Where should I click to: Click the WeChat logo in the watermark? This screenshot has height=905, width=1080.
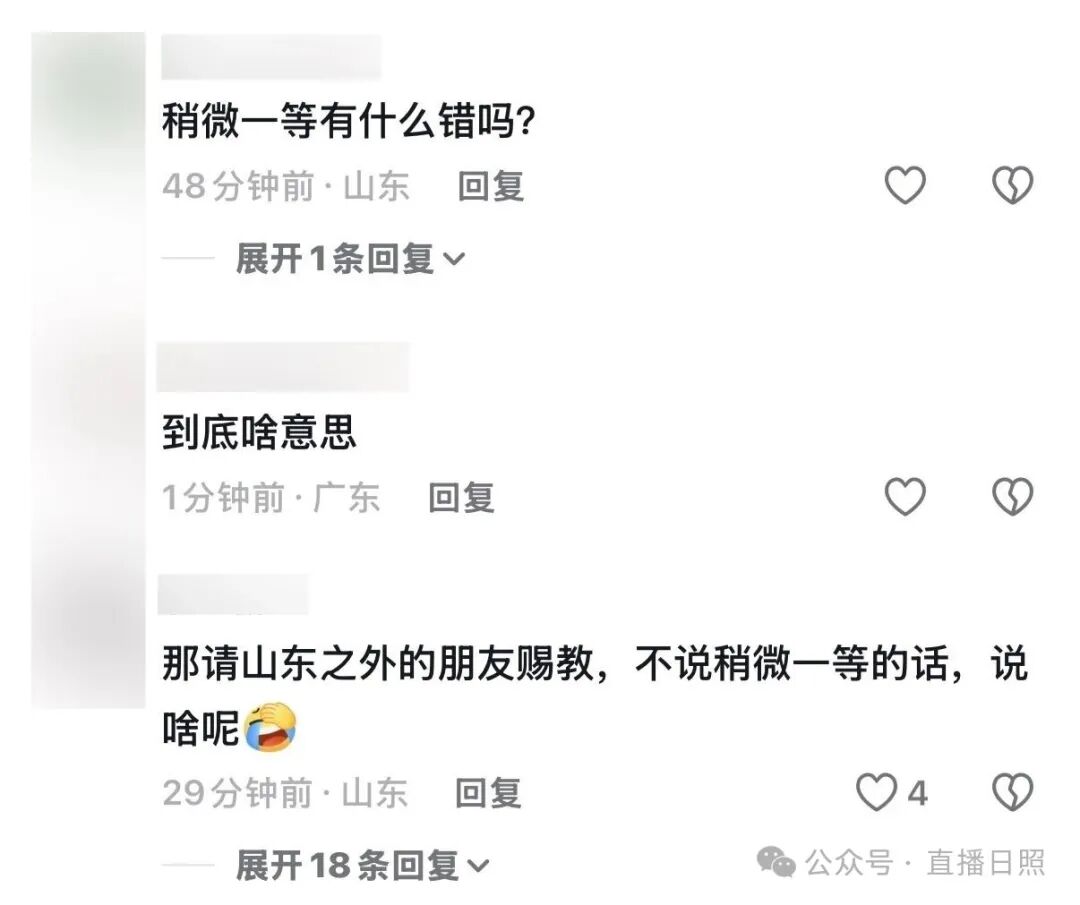coord(776,862)
